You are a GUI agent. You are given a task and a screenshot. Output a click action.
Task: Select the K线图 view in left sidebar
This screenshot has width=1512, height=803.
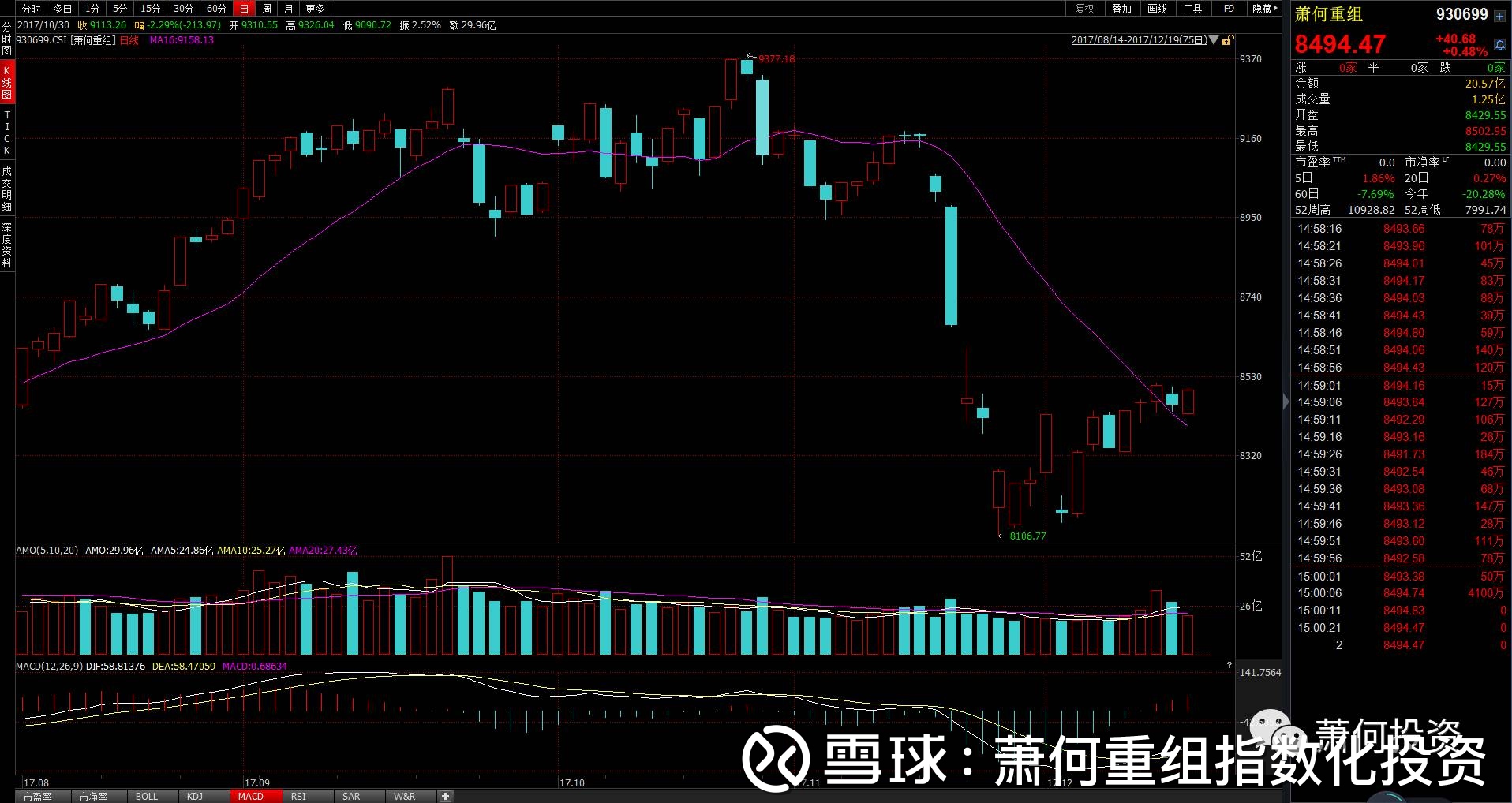click(x=7, y=83)
